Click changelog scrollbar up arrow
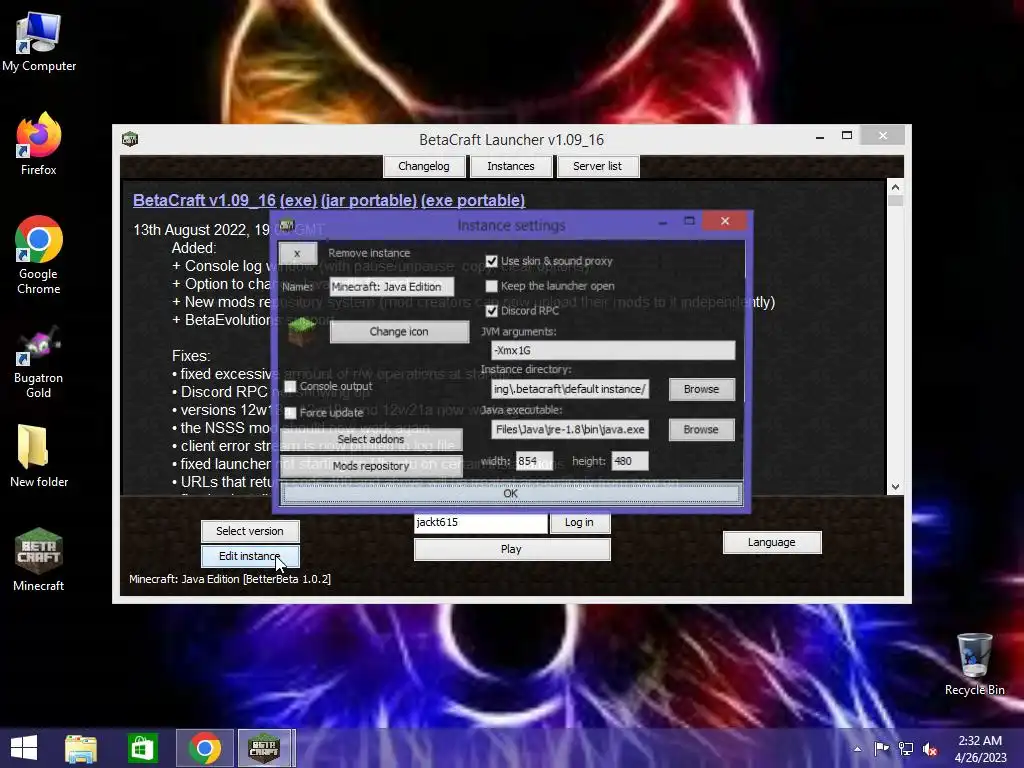This screenshot has height=768, width=1024. [x=895, y=187]
